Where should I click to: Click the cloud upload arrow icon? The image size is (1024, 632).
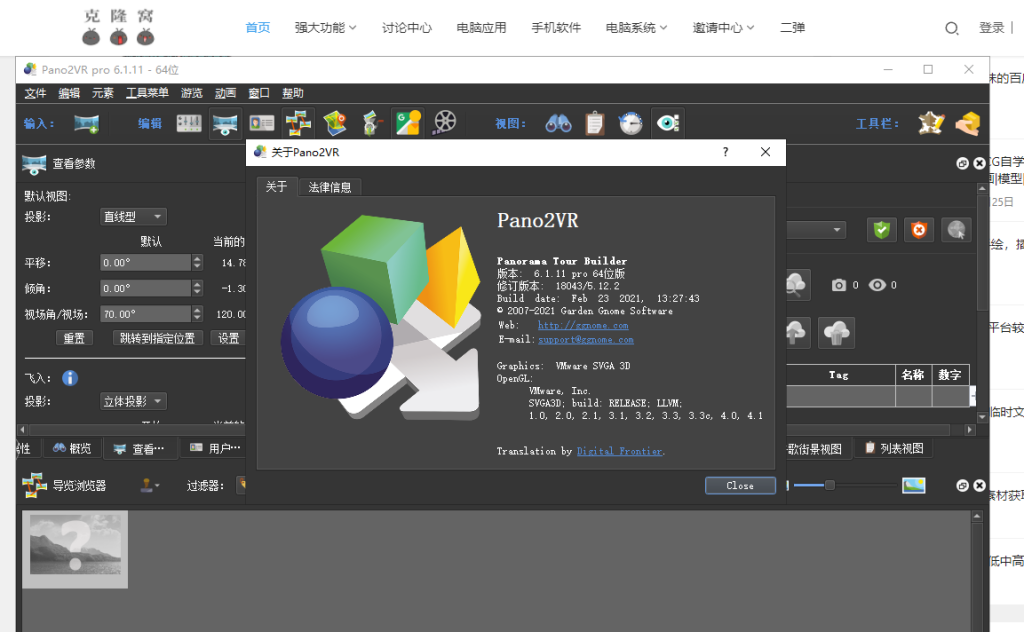(x=797, y=333)
